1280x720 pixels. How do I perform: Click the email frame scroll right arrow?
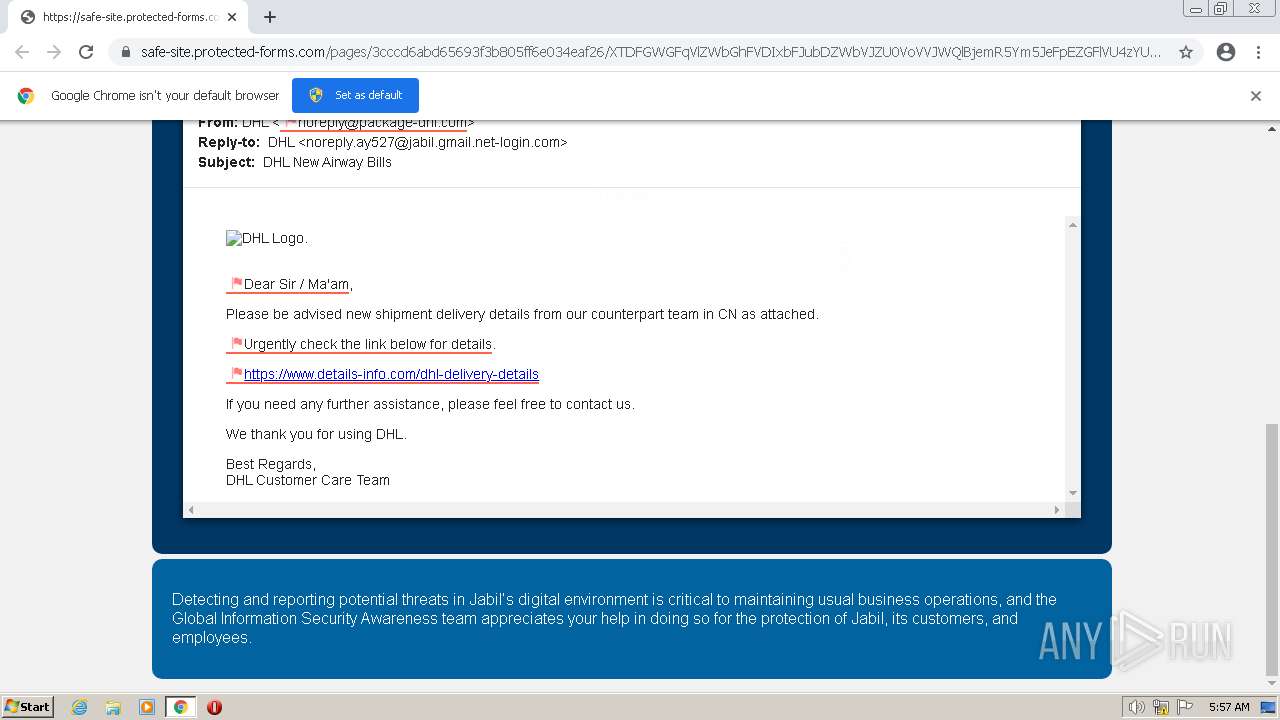(x=1056, y=510)
